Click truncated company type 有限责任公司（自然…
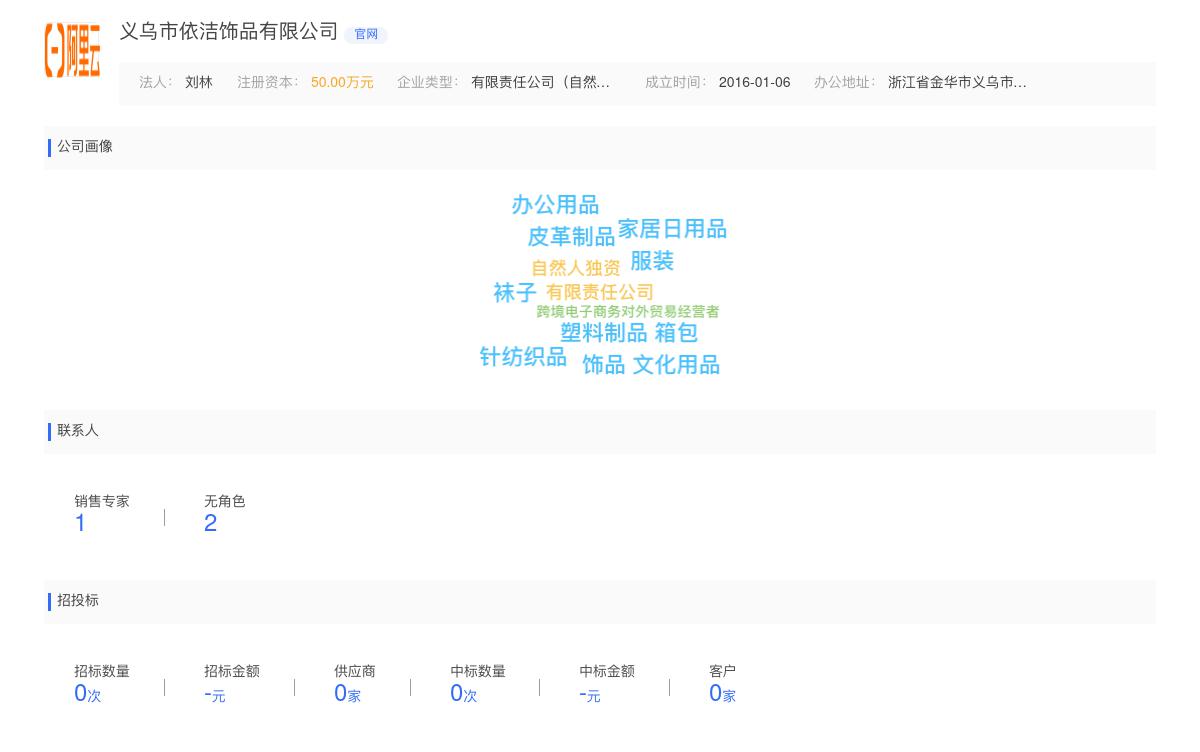The width and height of the screenshot is (1200, 752). point(540,83)
